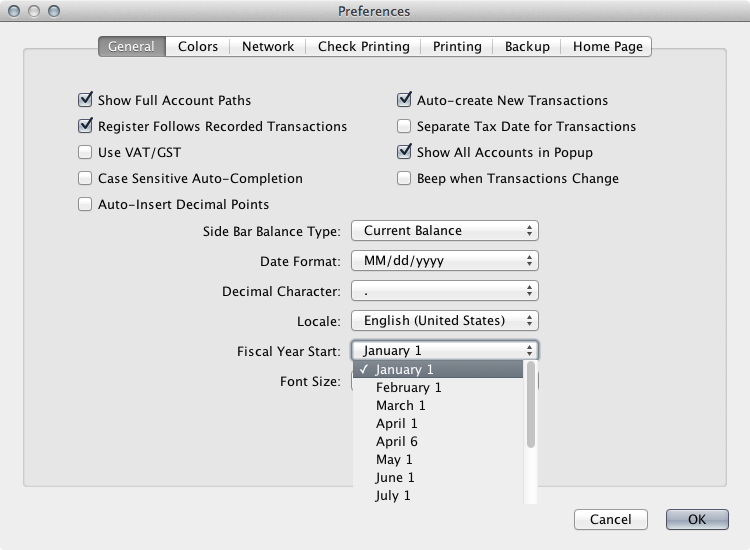Select July 1 as fiscal year start
The image size is (750, 550).
[393, 496]
